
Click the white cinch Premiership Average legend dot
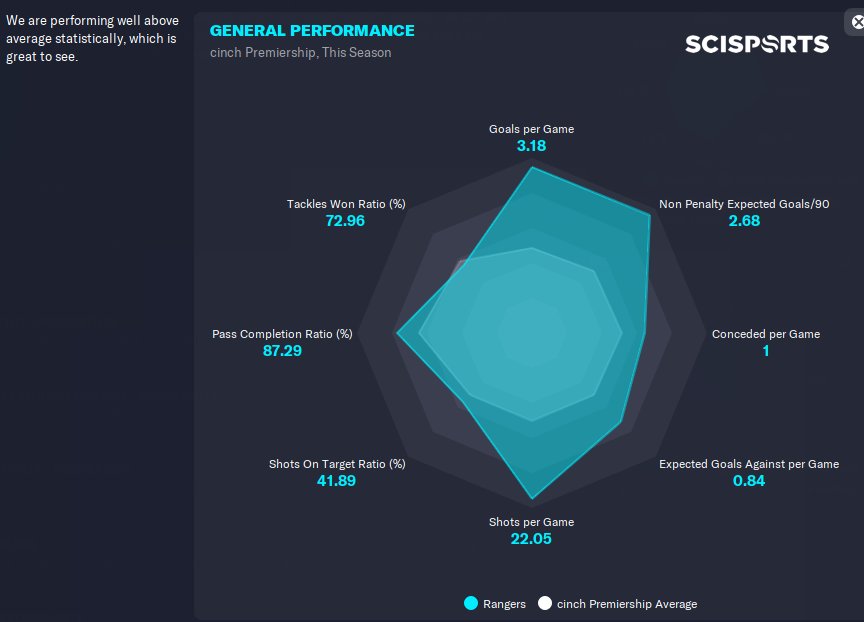click(545, 603)
